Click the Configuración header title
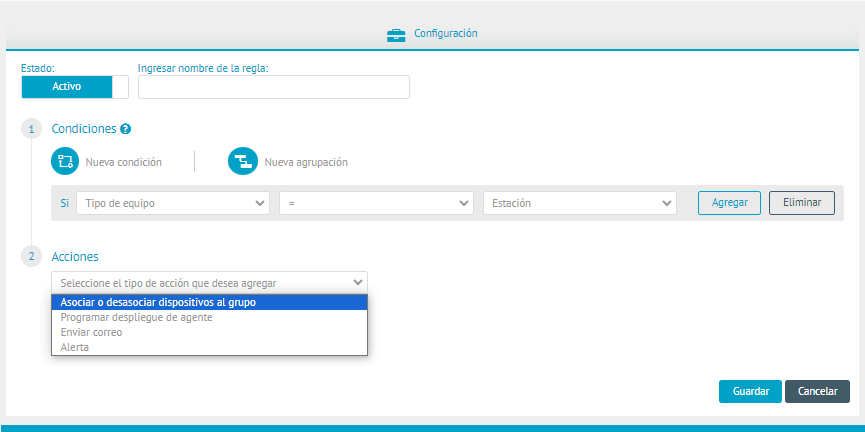This screenshot has height=432, width=865. [x=446, y=34]
